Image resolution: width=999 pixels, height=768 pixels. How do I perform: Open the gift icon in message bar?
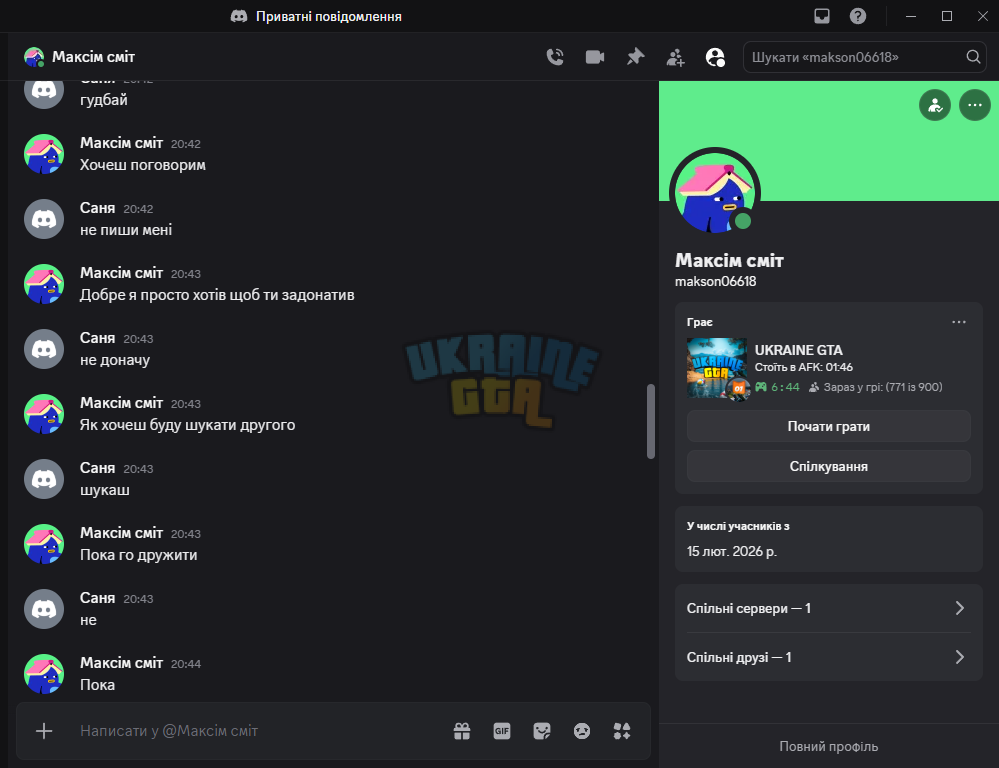[462, 731]
